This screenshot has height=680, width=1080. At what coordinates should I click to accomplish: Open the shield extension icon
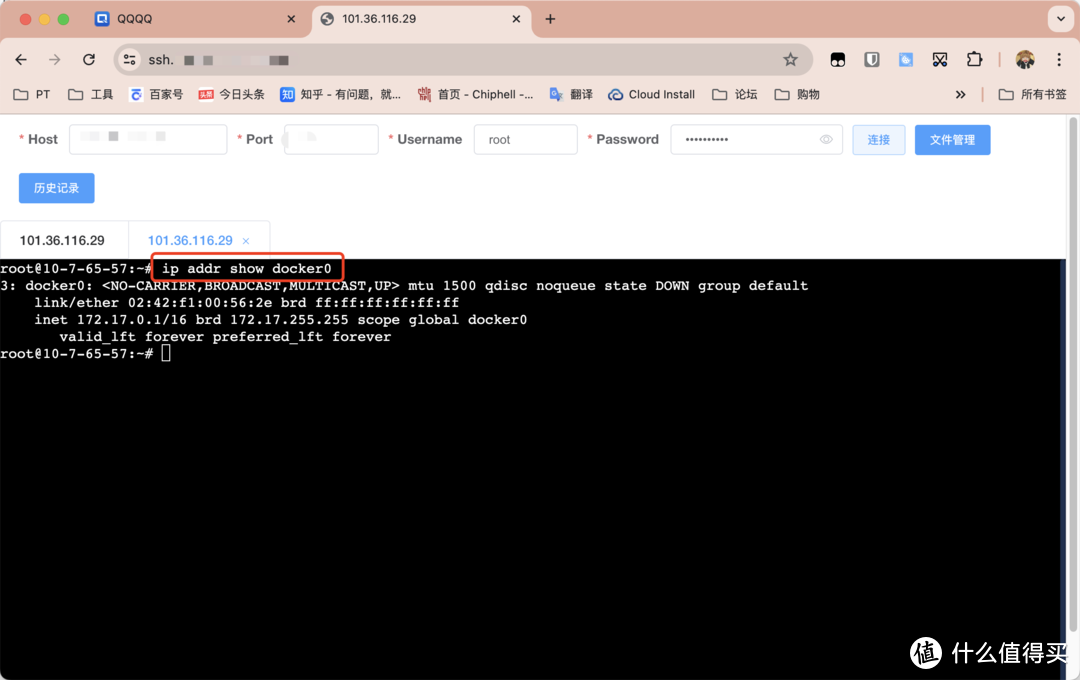(871, 60)
